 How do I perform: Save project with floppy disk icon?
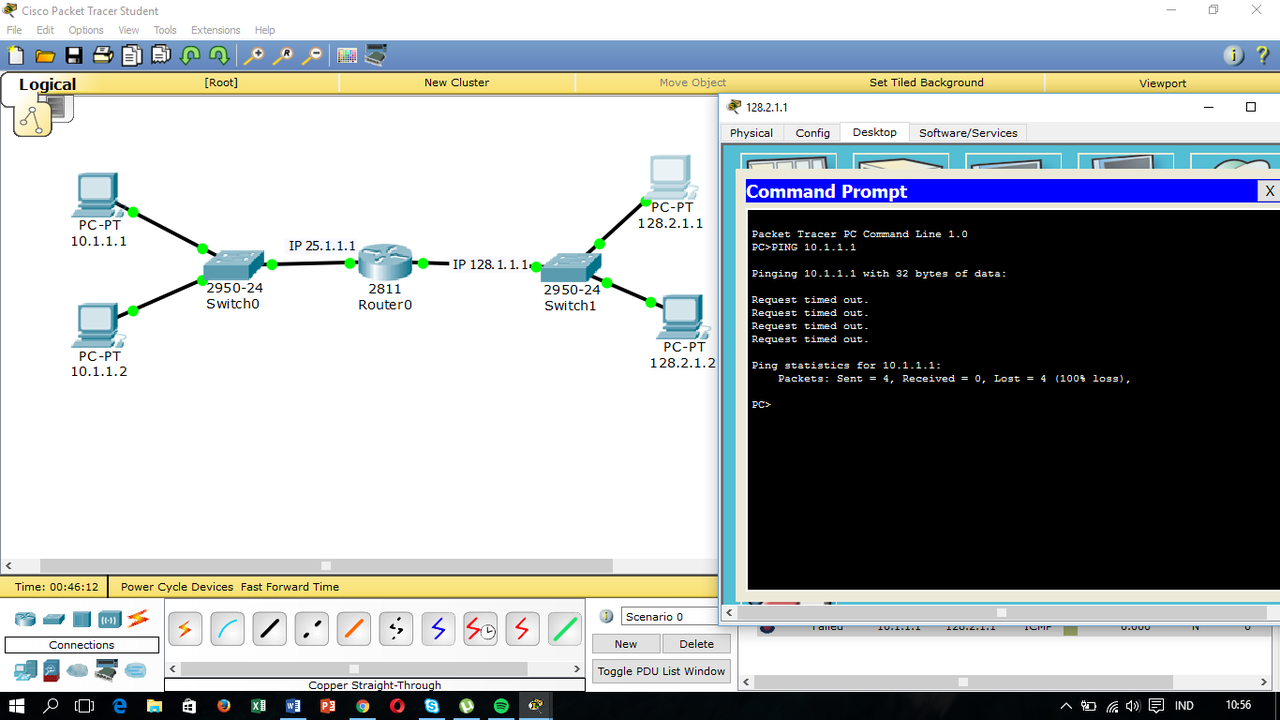tap(74, 56)
